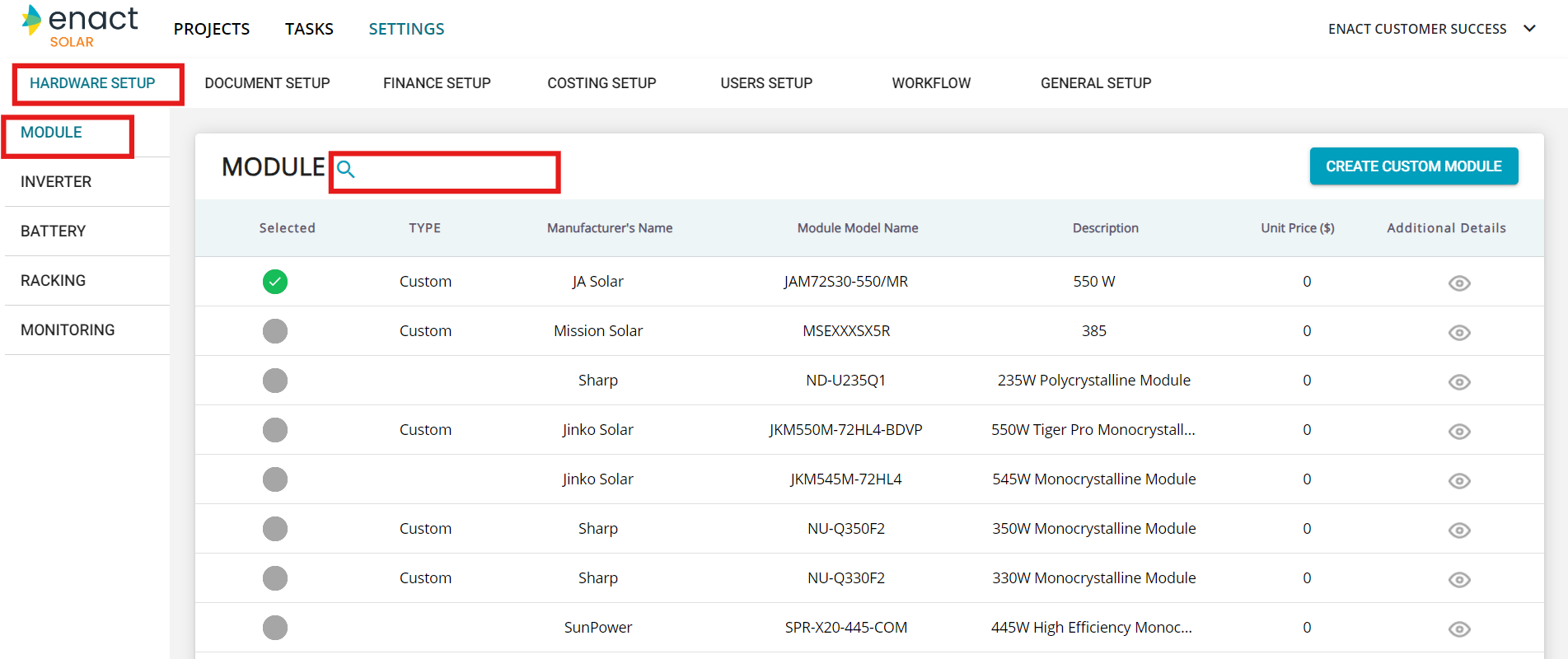Click the JA Solar manufacturer cell
1568x659 pixels.
(x=598, y=282)
